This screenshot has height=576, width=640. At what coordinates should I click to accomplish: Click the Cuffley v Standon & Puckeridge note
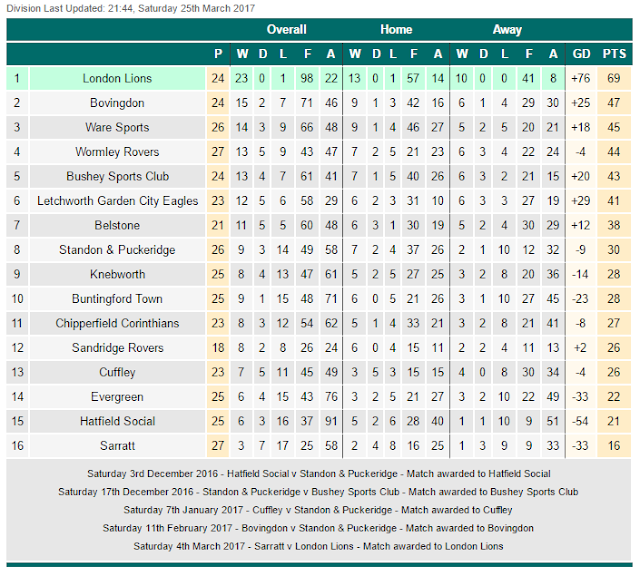[319, 510]
